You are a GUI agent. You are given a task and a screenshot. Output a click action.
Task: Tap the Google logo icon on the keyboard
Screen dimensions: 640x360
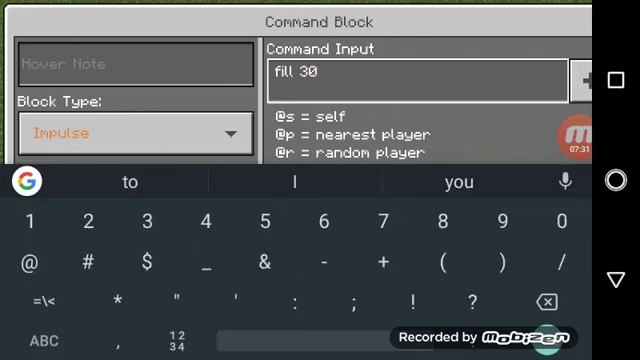coord(27,181)
